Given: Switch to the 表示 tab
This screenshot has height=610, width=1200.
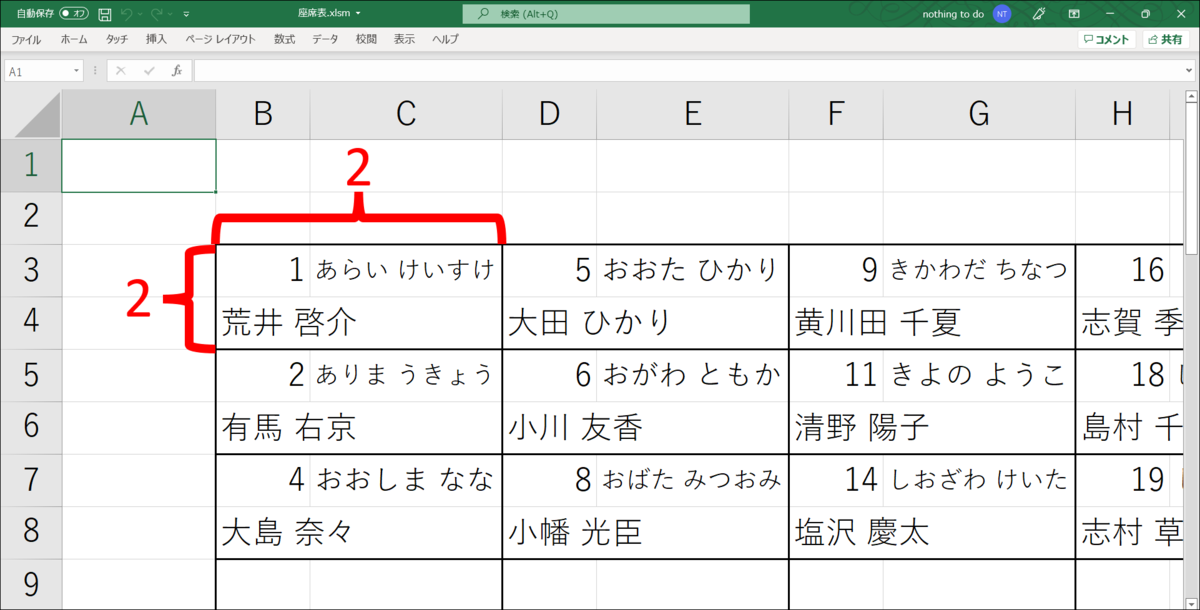Looking at the screenshot, I should [x=404, y=39].
